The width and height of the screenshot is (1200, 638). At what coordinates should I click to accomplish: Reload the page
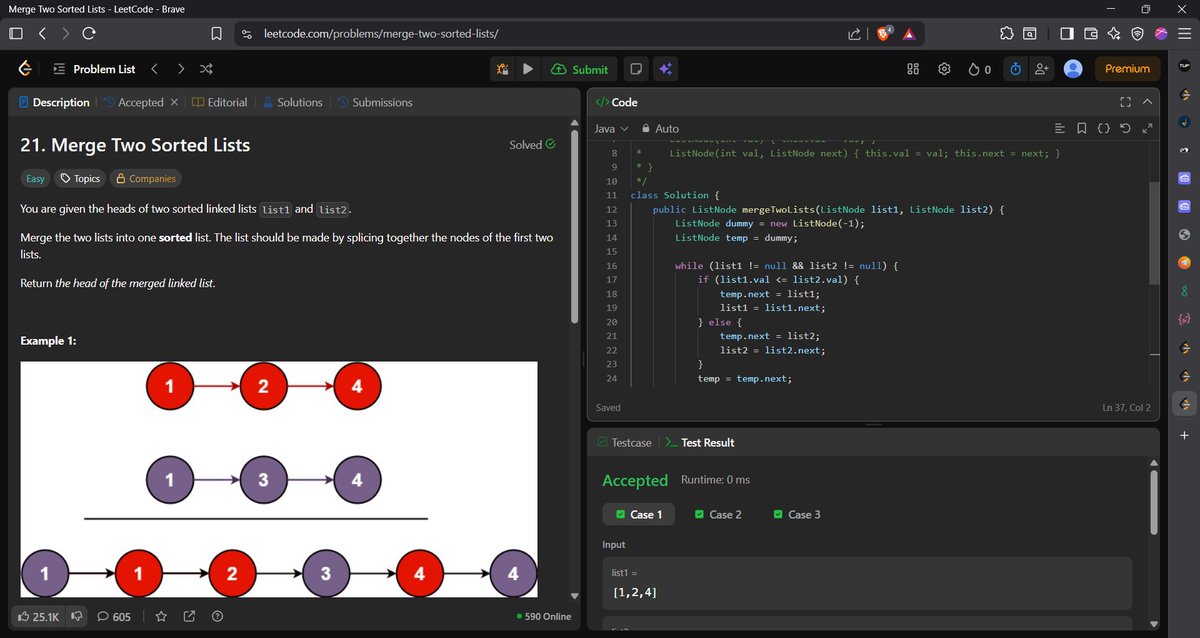pyautogui.click(x=89, y=33)
